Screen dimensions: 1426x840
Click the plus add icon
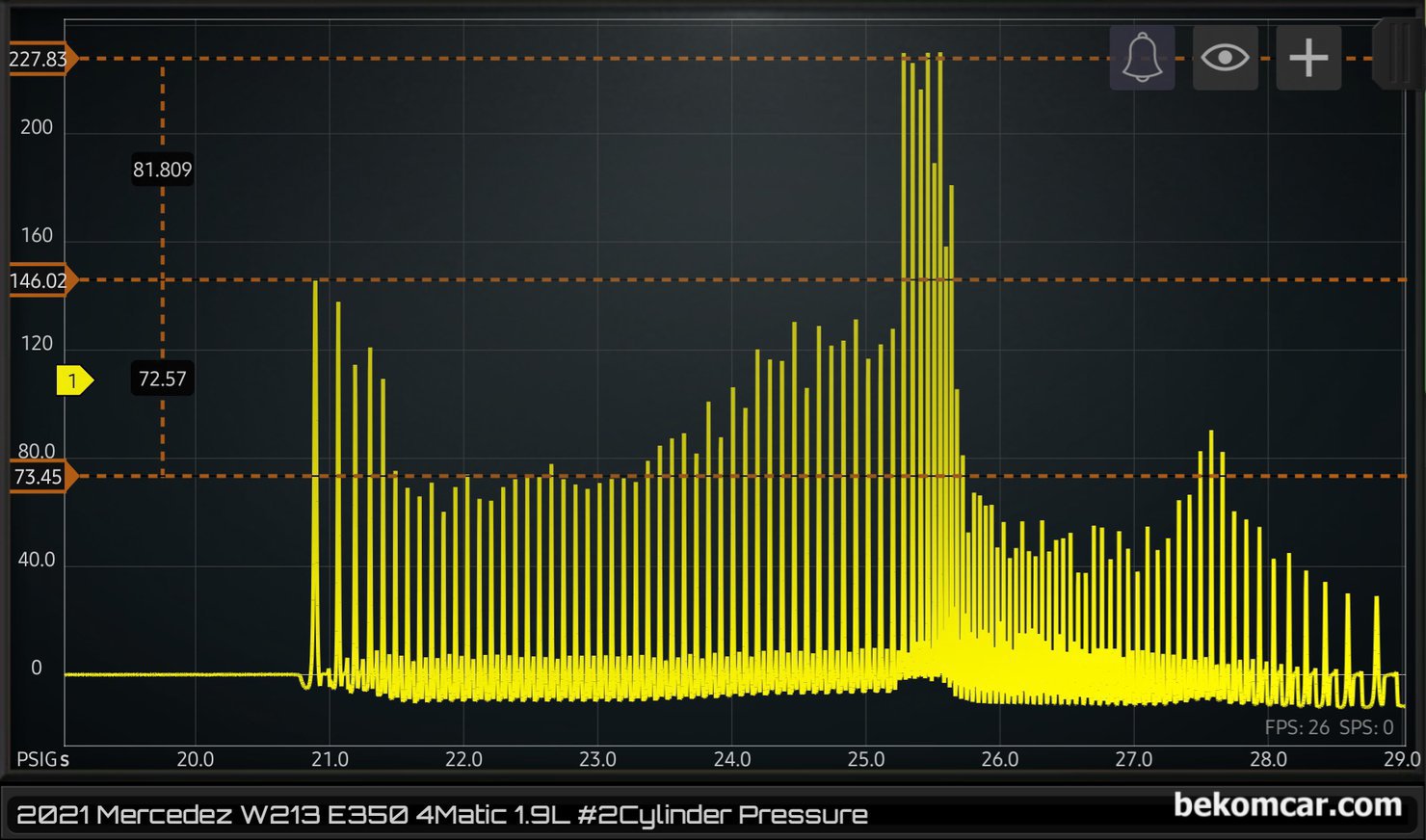(x=1308, y=59)
